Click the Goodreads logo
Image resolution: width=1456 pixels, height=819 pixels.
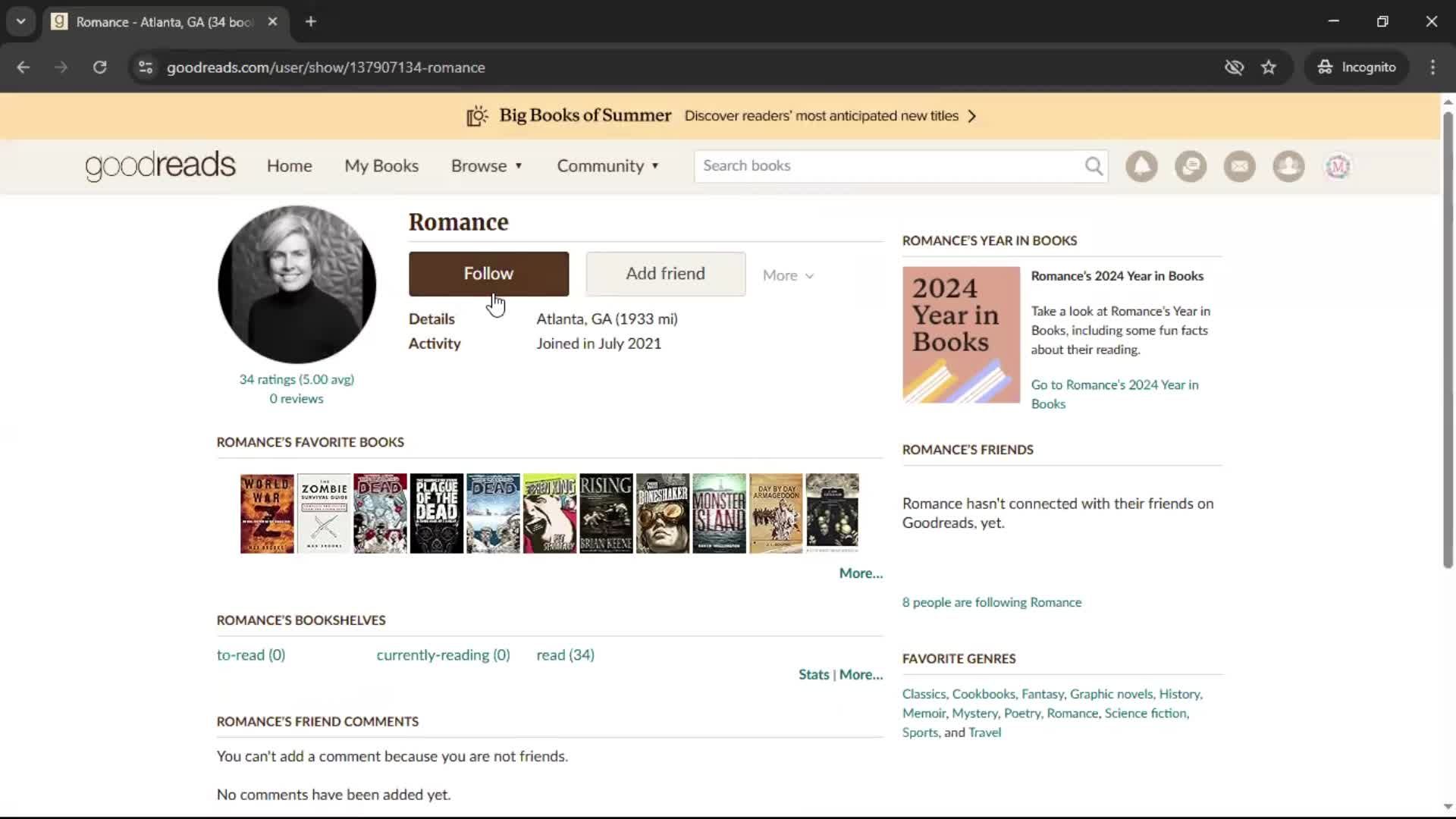click(161, 166)
